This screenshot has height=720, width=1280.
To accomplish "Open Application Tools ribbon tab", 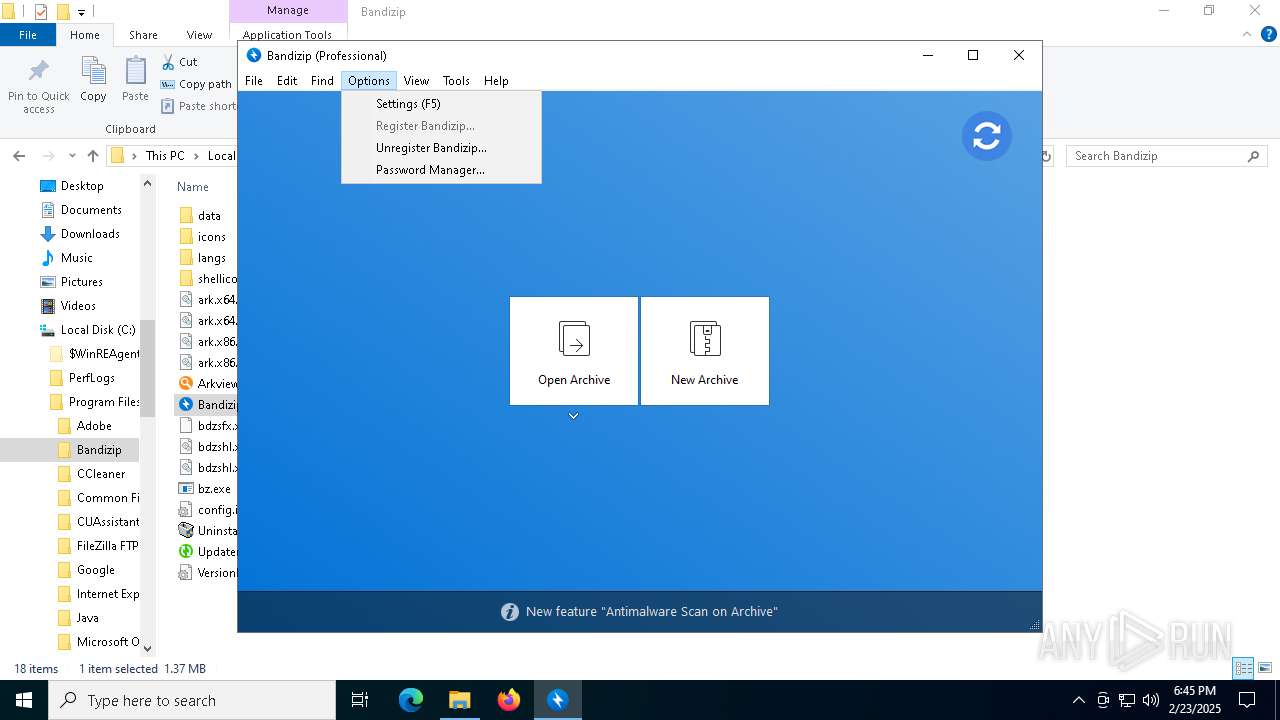I will click(287, 35).
